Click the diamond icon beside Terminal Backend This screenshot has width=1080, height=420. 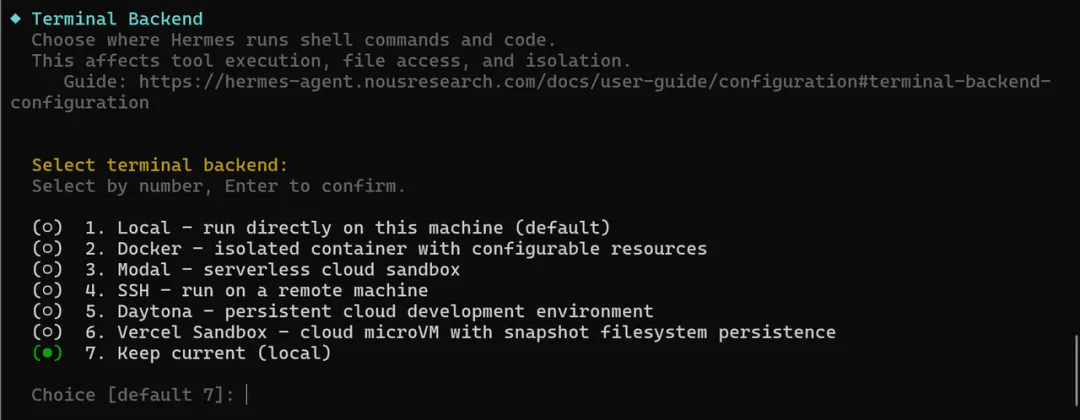coord(16,19)
